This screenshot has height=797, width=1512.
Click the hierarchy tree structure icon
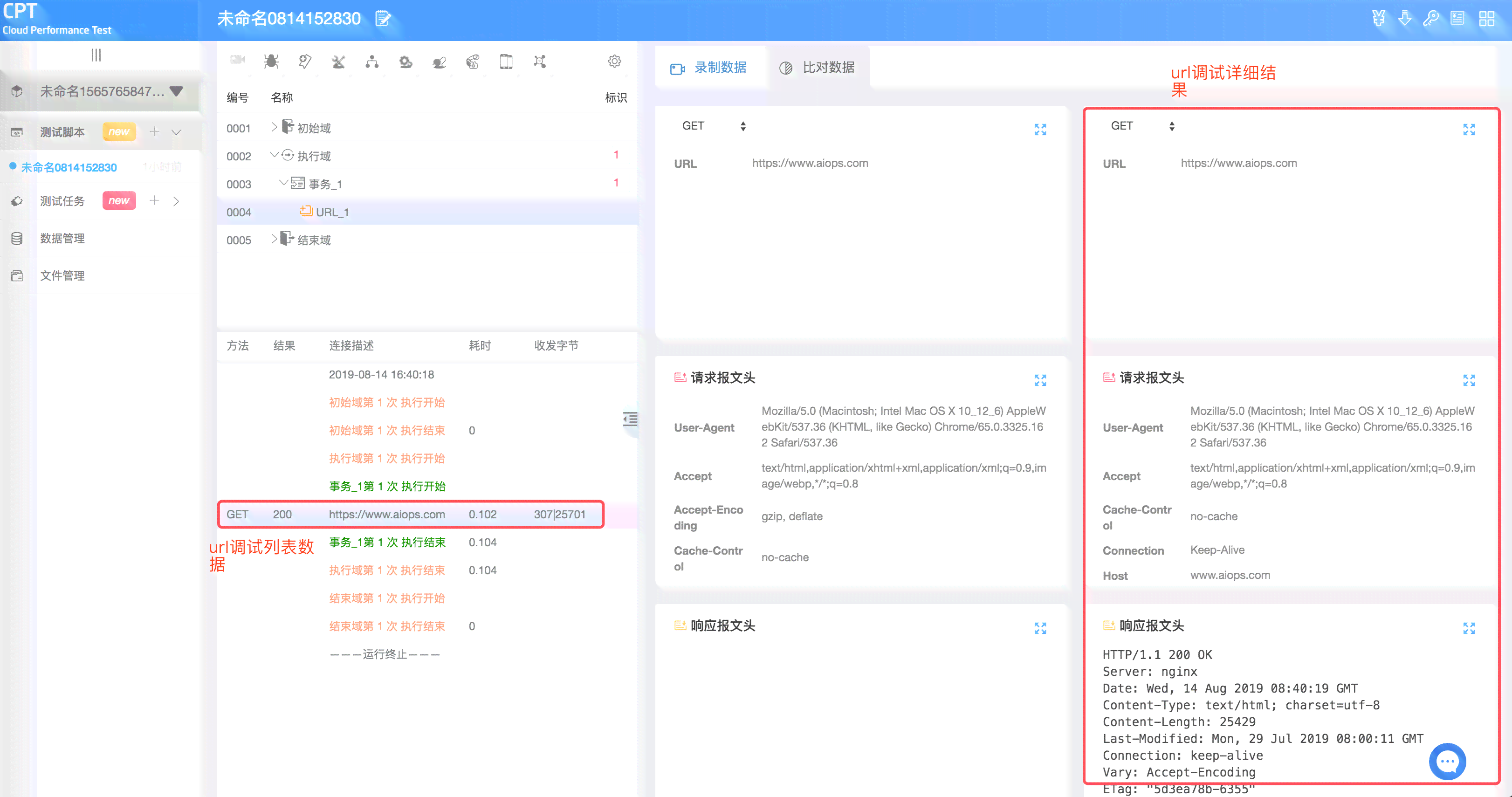[x=372, y=61]
